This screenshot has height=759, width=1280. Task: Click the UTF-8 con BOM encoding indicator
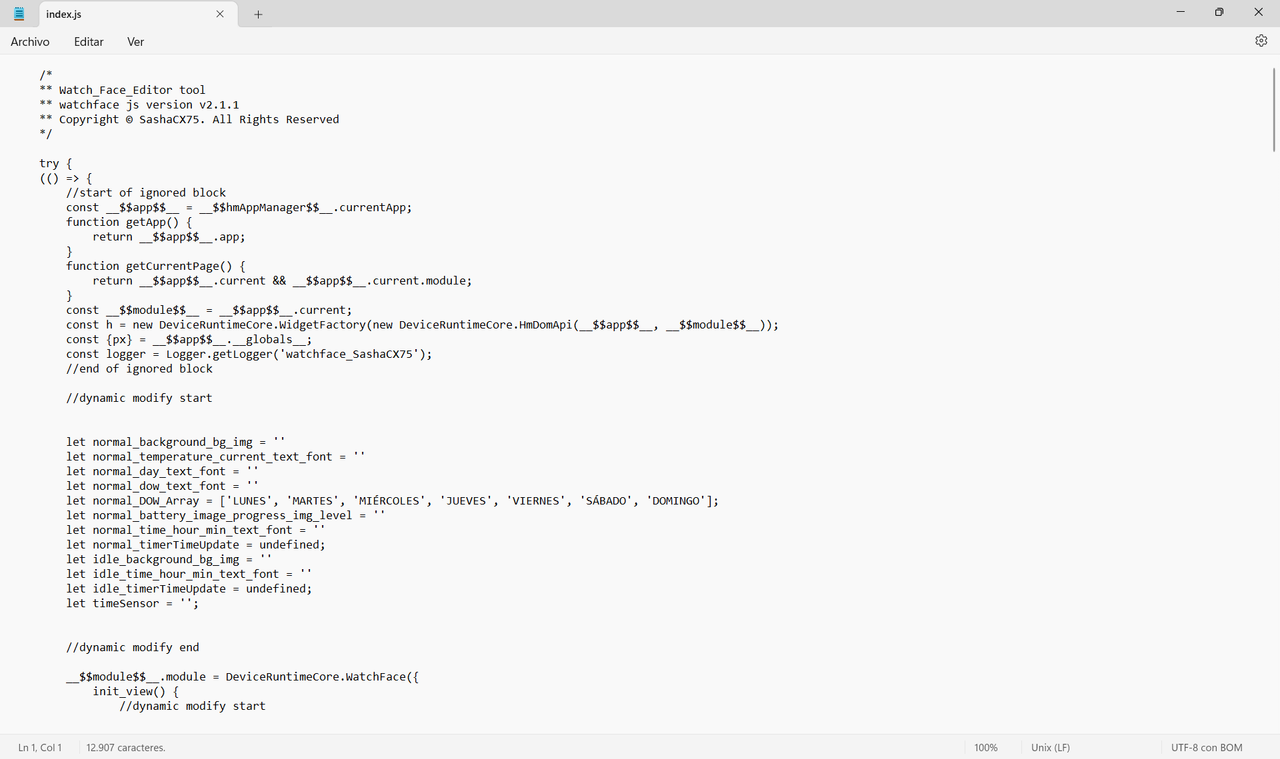[1207, 747]
